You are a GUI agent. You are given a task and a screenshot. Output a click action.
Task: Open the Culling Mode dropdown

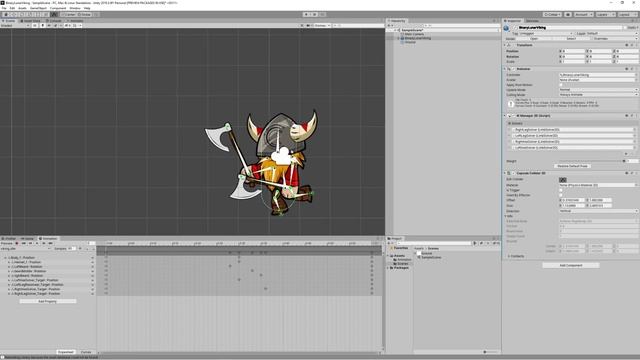[x=598, y=95]
